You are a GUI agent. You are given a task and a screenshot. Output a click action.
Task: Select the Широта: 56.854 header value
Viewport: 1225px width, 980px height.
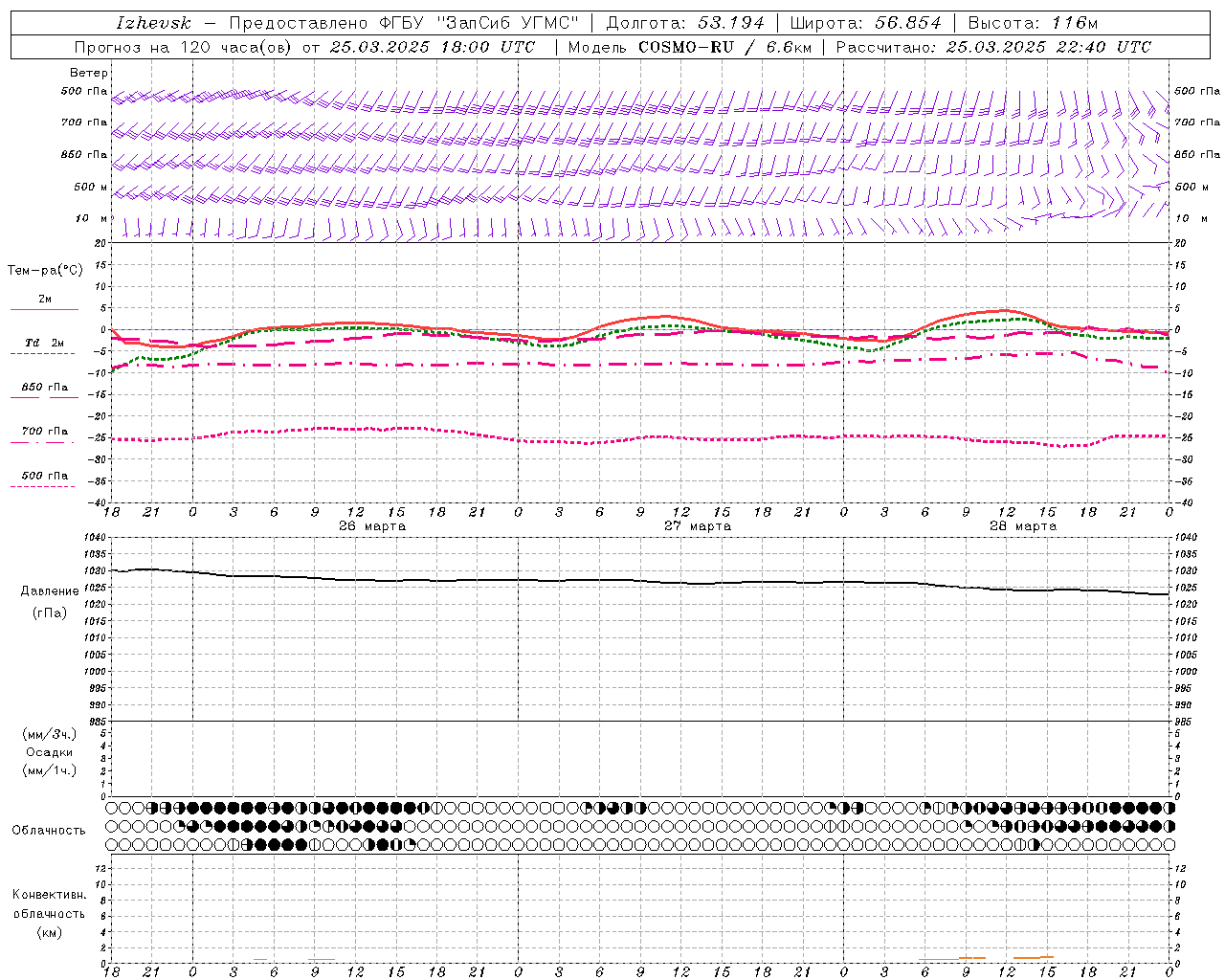click(865, 23)
